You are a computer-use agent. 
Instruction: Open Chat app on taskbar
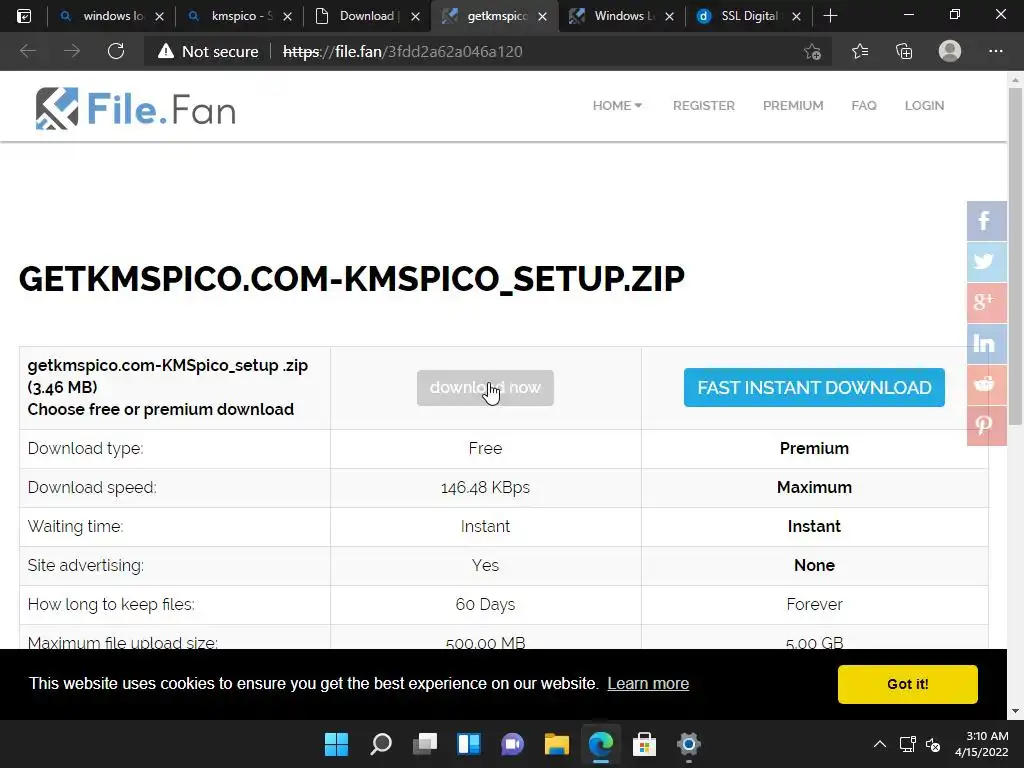[513, 744]
